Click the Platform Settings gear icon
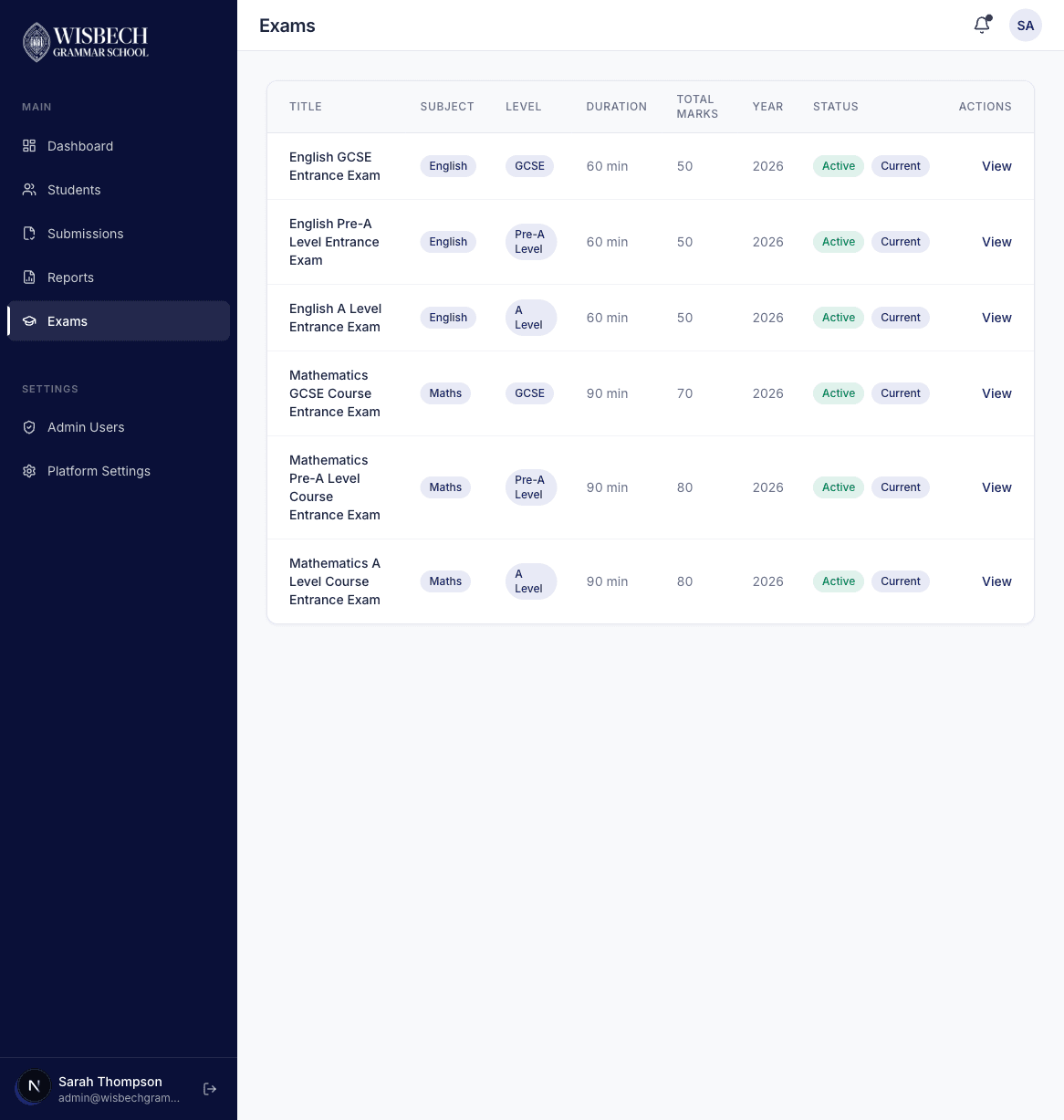Viewport: 1064px width, 1120px height. [x=29, y=471]
